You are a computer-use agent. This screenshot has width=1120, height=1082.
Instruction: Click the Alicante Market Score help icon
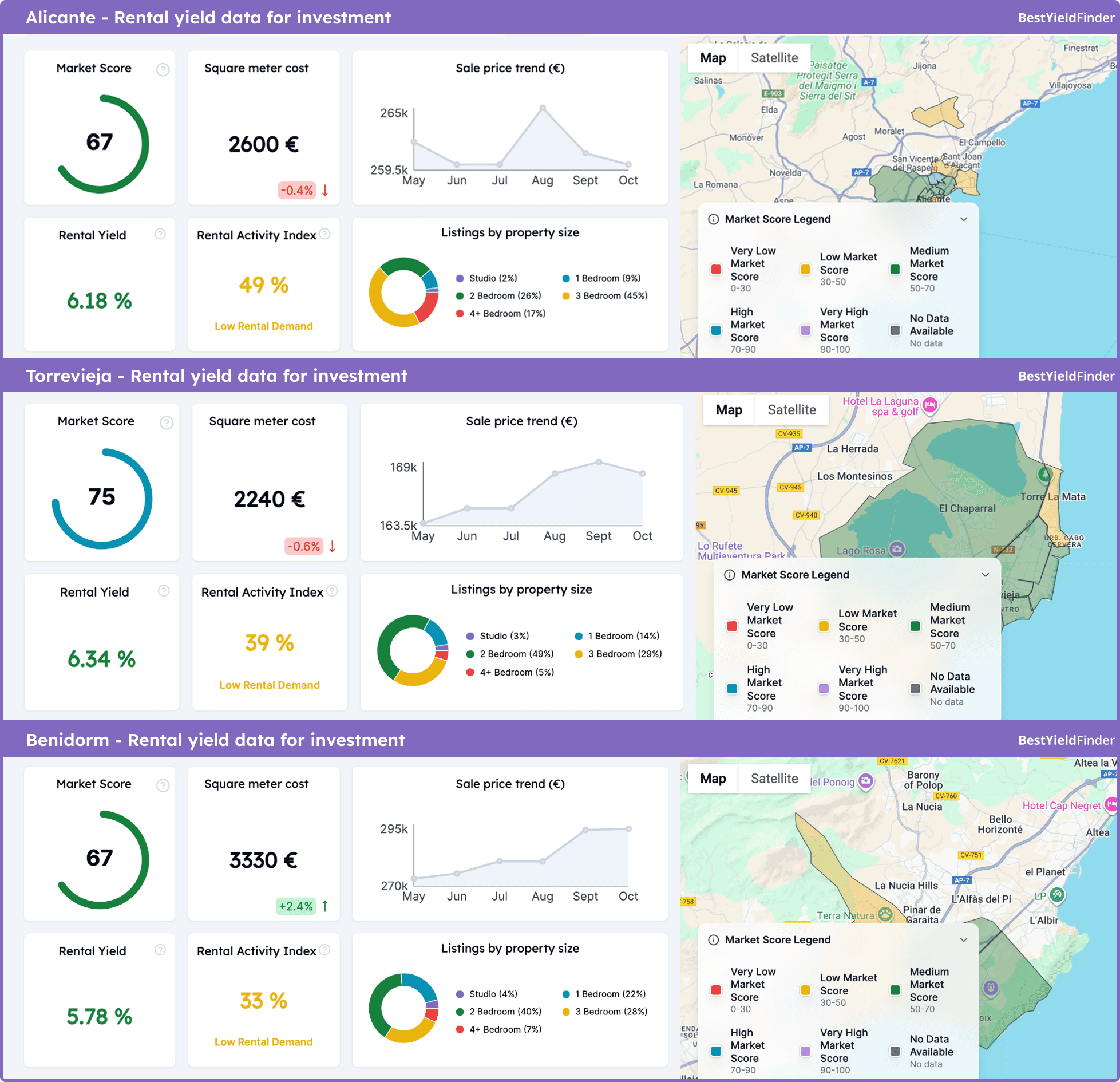[x=163, y=69]
